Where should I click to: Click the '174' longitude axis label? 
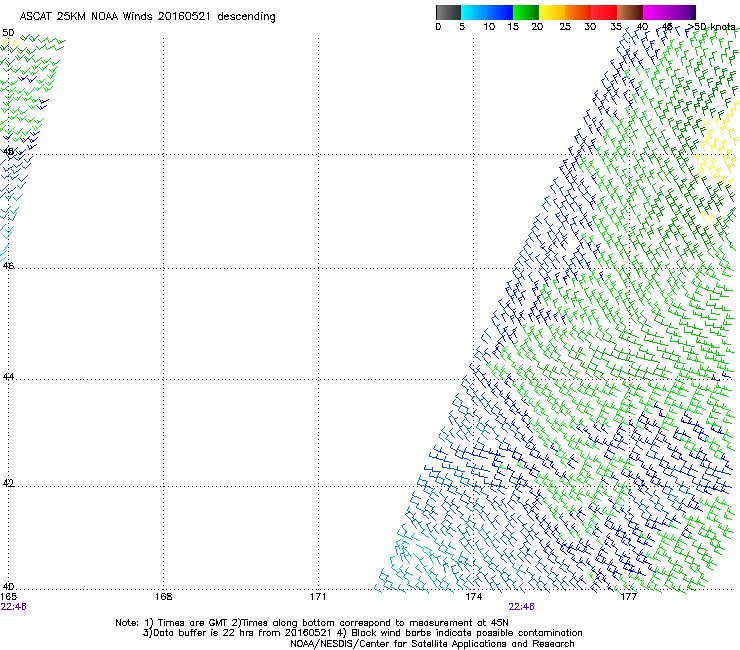click(473, 596)
